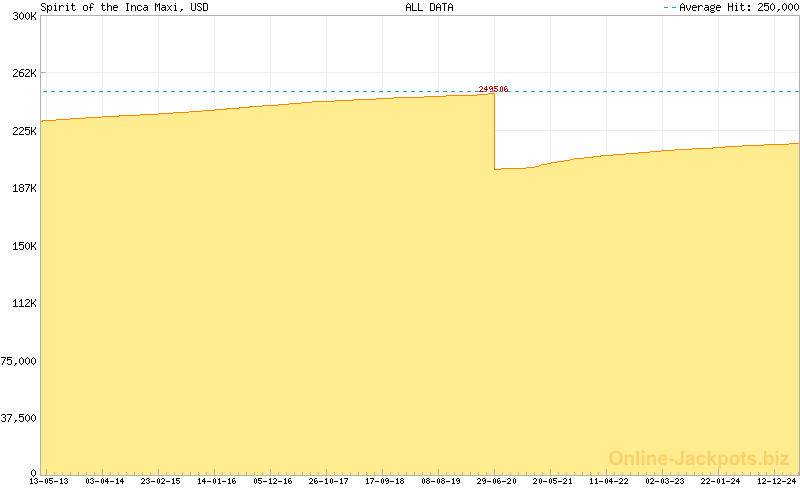Screen dimensions: 800x490
Task: Select the 26-10-17 date on the x-axis
Action: (x=329, y=481)
